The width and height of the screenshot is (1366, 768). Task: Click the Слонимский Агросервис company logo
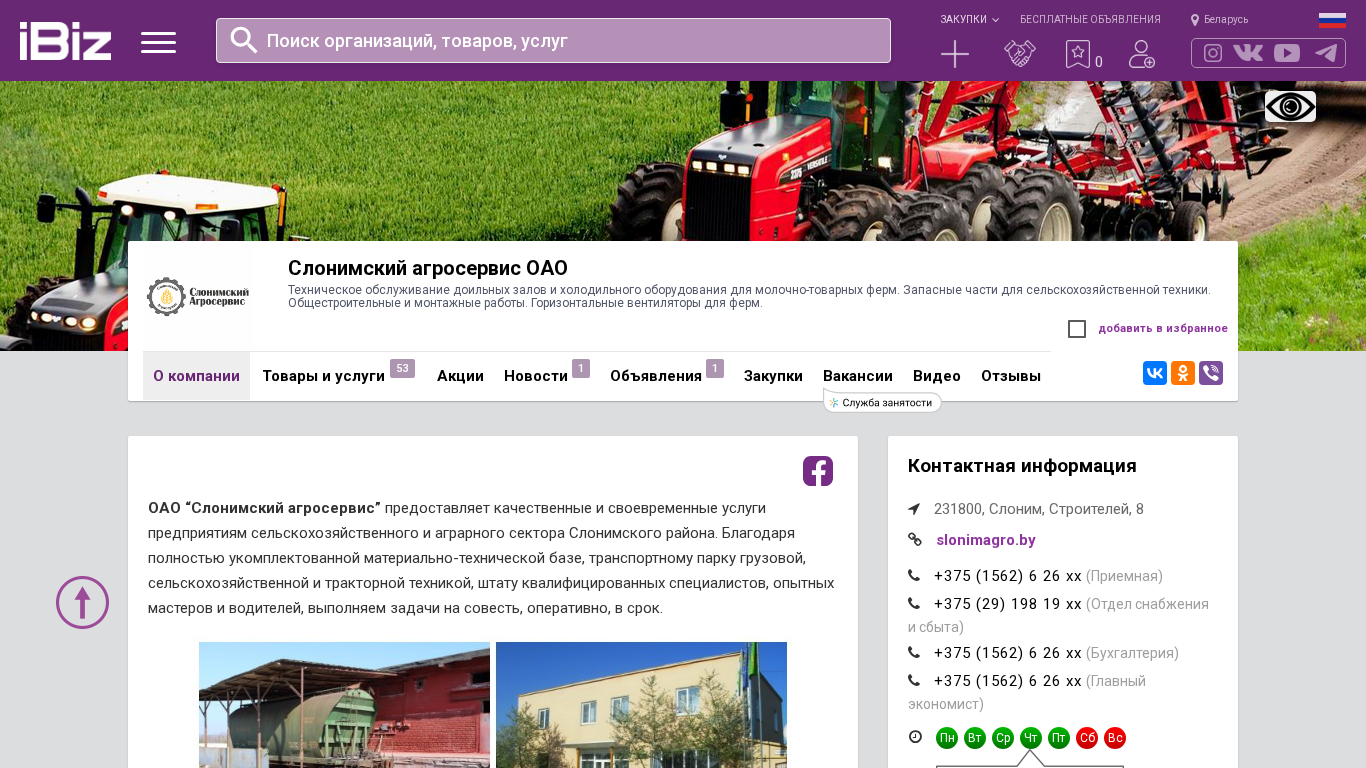click(198, 296)
